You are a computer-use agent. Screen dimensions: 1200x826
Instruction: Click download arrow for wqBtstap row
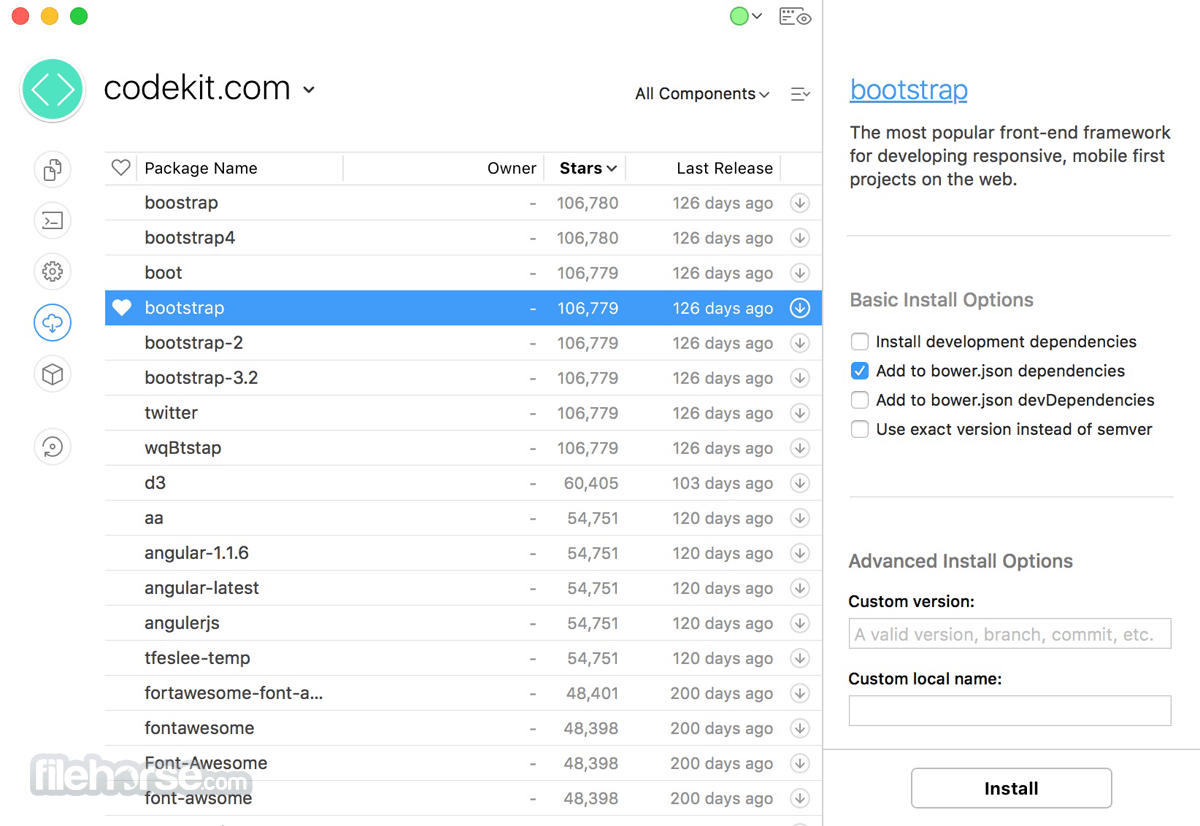pos(800,448)
